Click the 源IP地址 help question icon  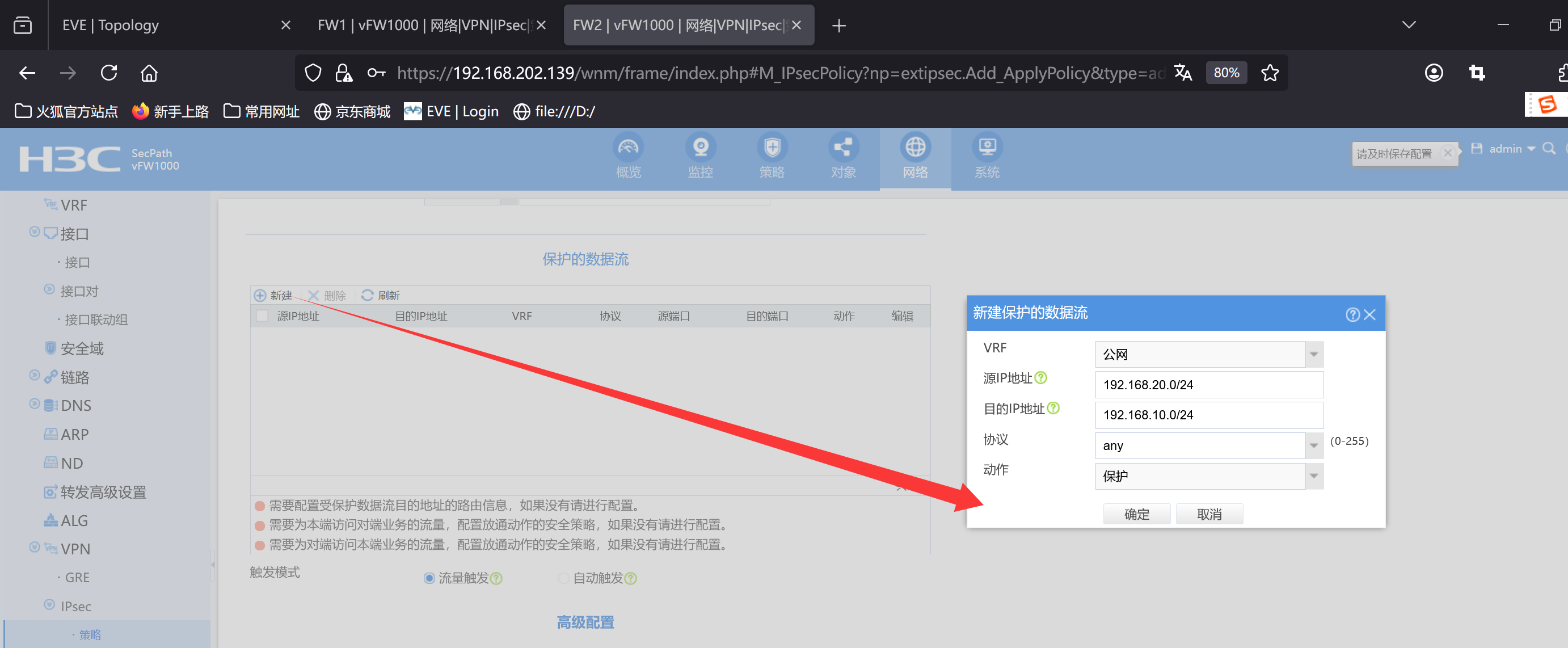(x=1041, y=377)
